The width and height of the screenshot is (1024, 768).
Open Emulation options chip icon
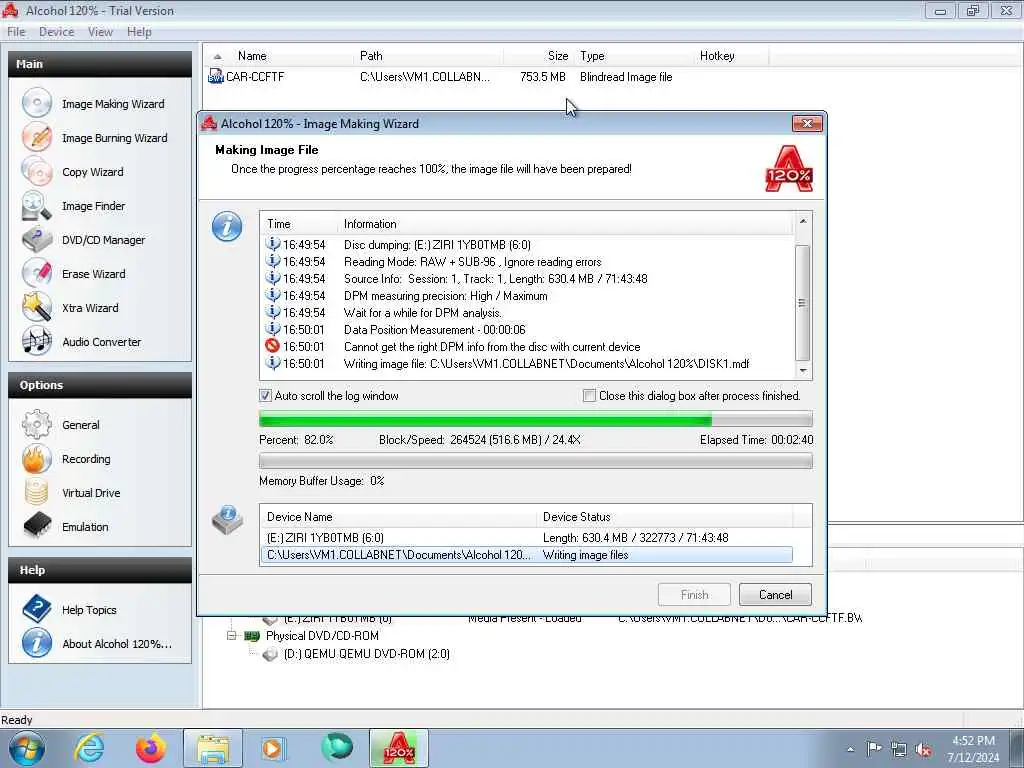[x=37, y=526]
